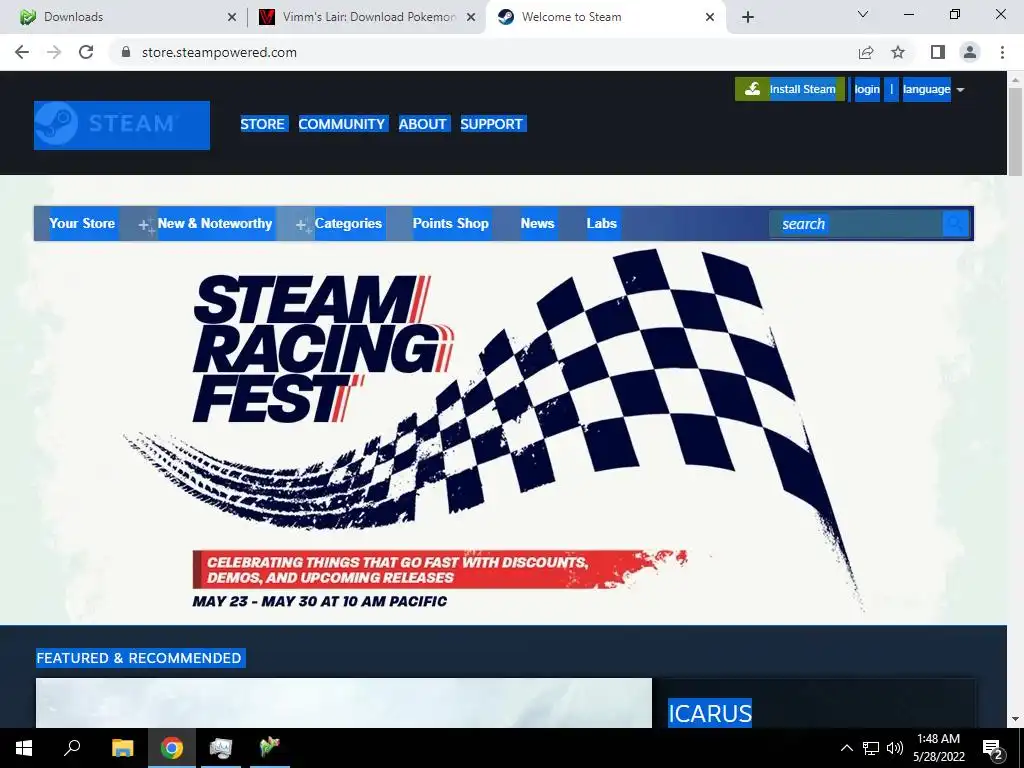Show hidden system tray icons

846,748
